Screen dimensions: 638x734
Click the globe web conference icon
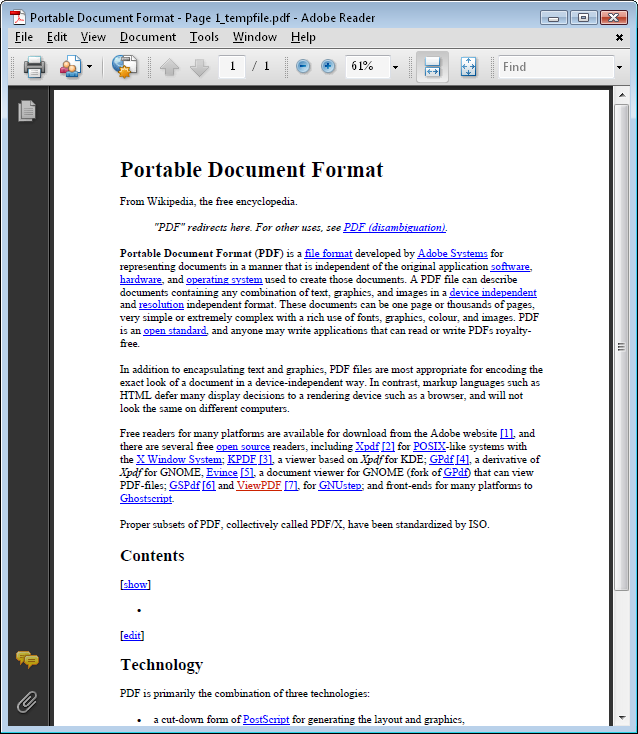[124, 67]
